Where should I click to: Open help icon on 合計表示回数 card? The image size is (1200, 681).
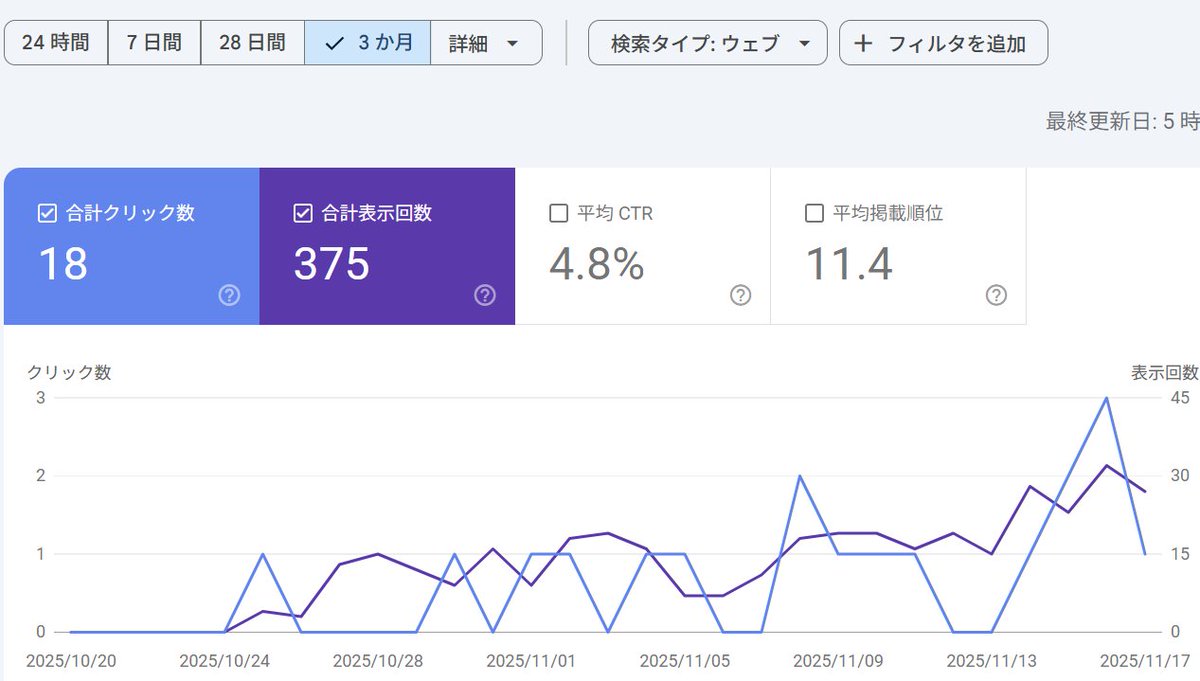[485, 295]
